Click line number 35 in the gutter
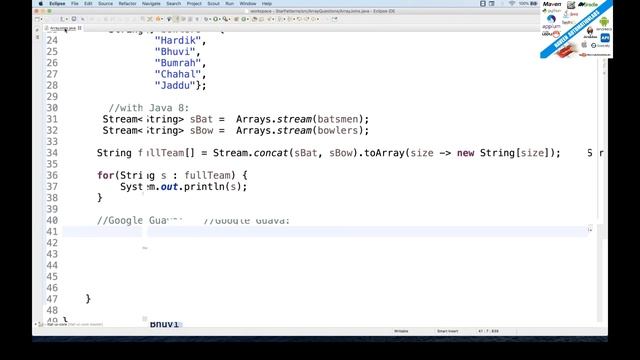Screen dimensions: 640x360 point(52,164)
